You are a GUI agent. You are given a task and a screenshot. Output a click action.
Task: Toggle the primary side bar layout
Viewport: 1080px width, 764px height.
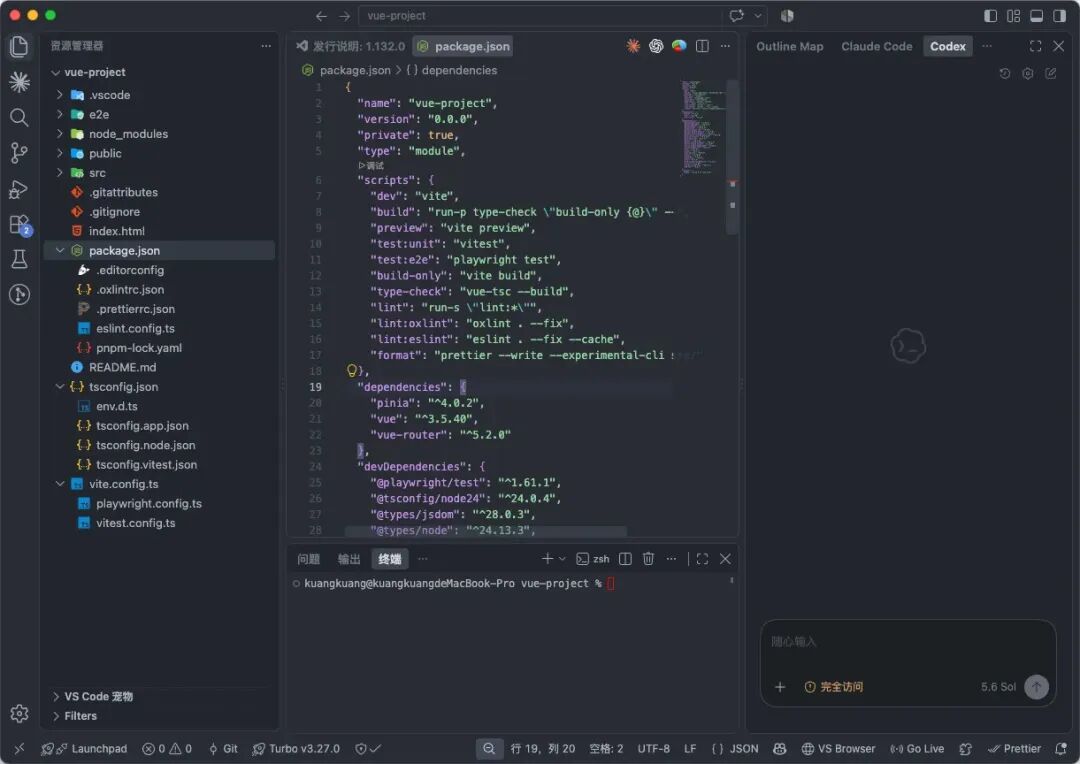[x=990, y=16]
